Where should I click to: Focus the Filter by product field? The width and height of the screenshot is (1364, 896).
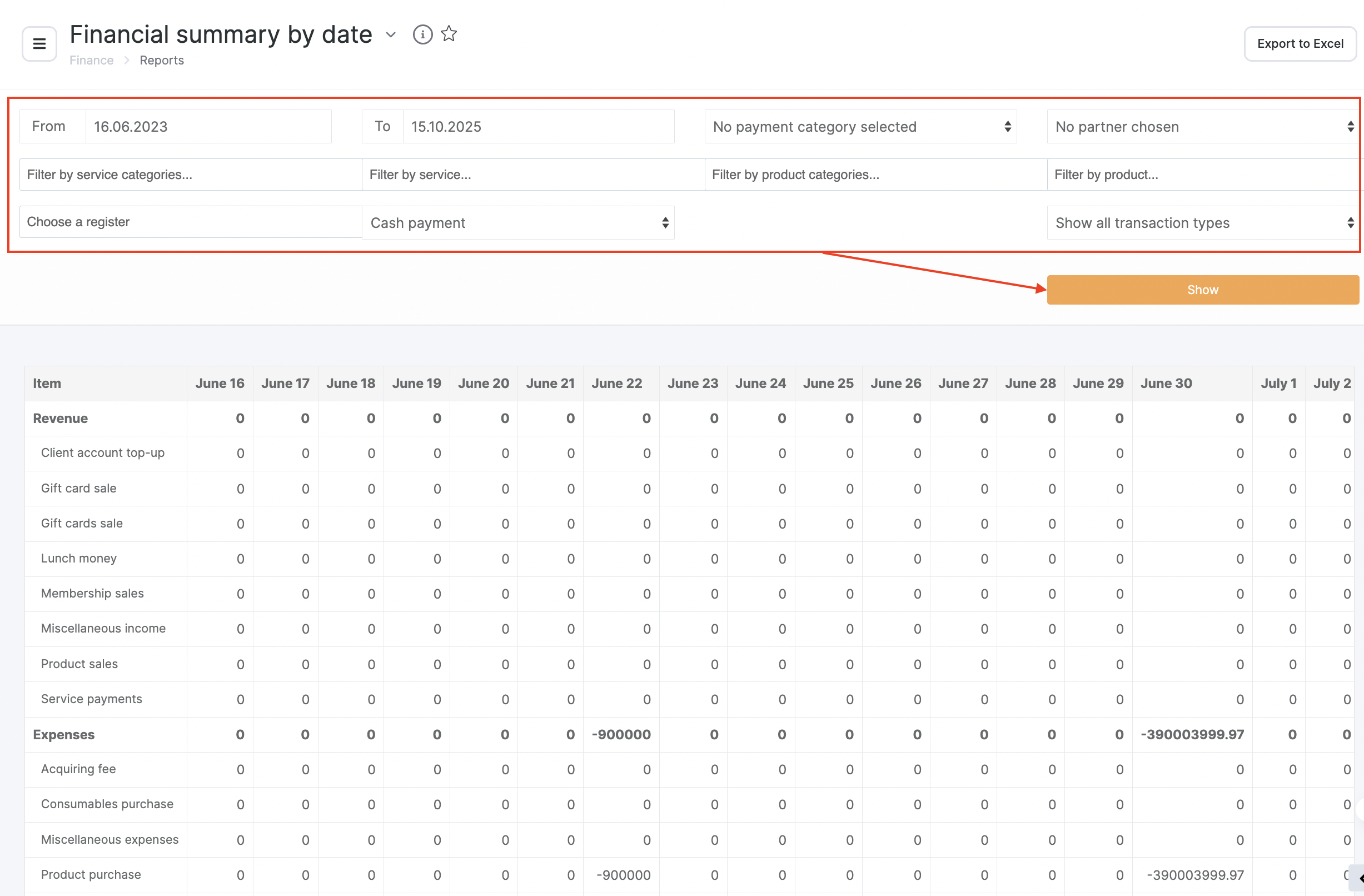click(x=1202, y=175)
